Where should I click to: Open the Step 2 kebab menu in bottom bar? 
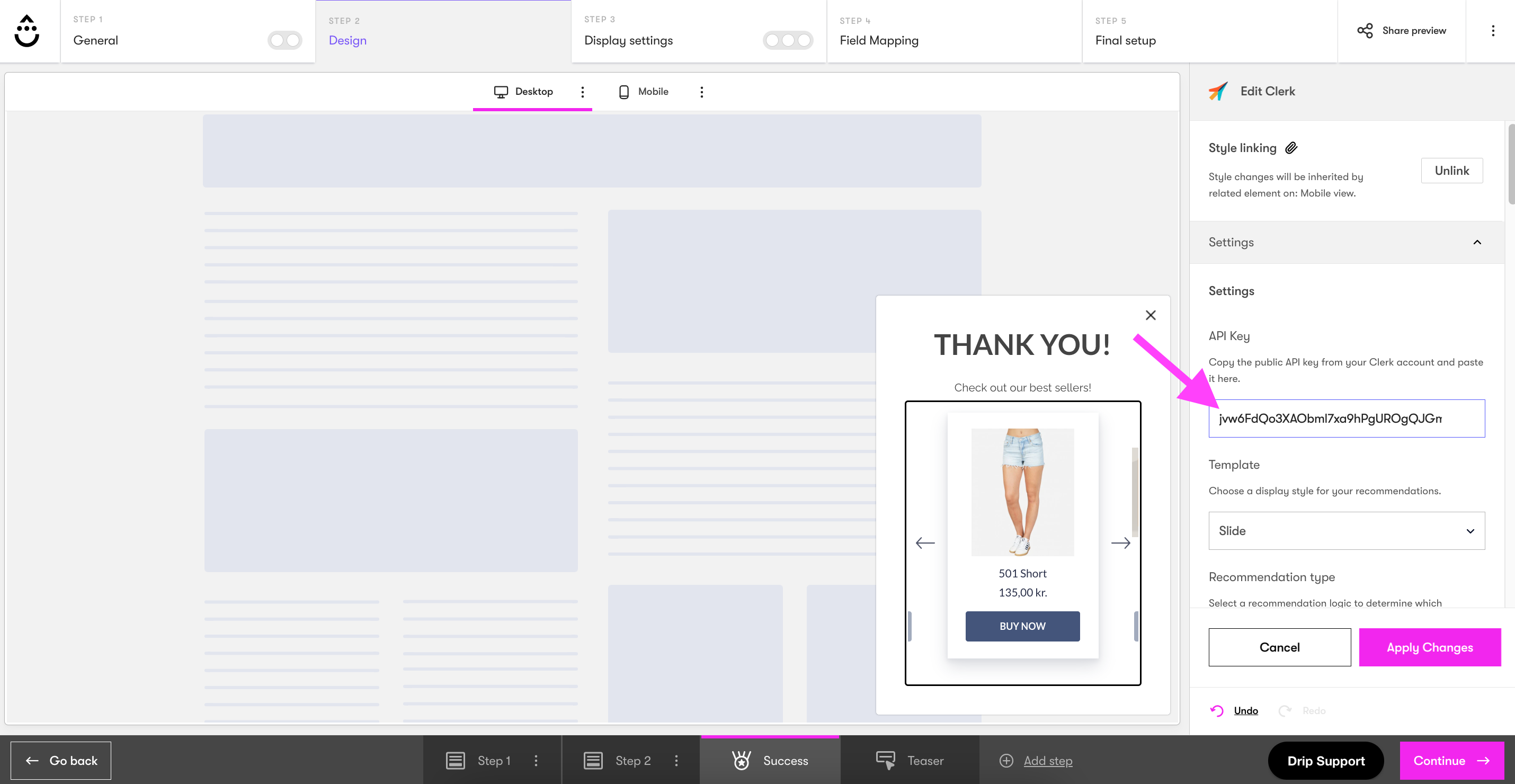[676, 761]
